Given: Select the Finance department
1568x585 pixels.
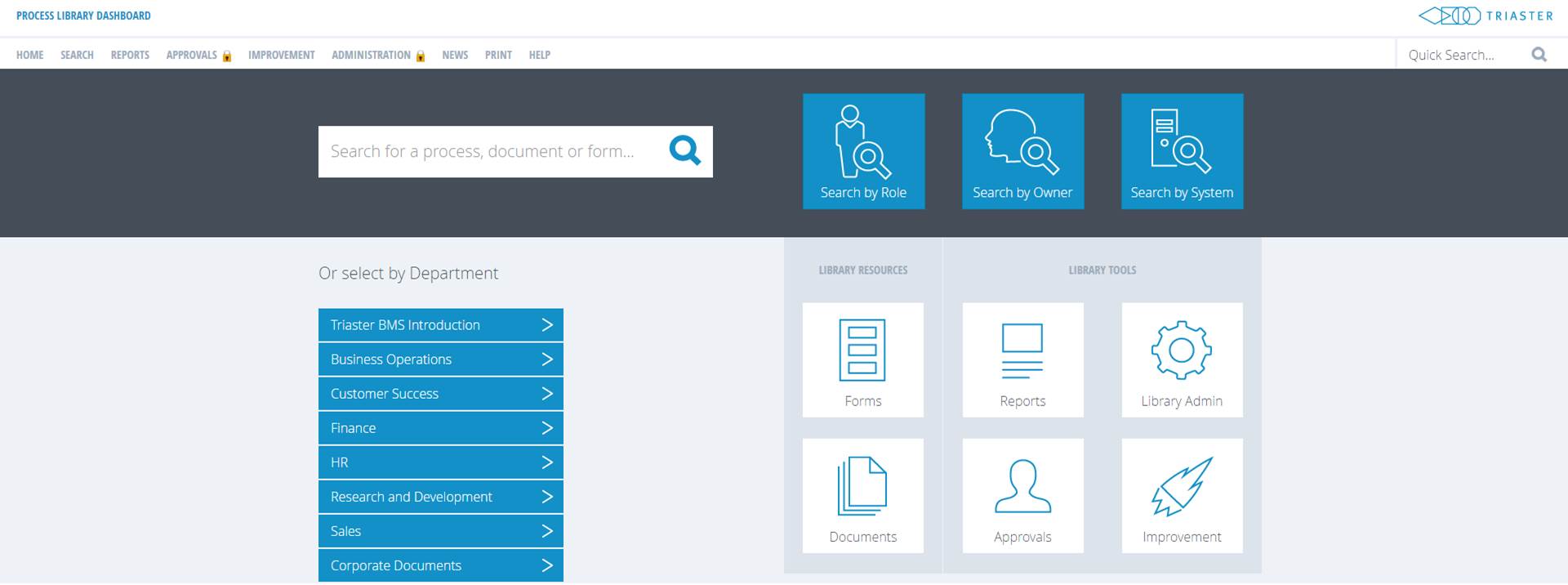Looking at the screenshot, I should (441, 428).
